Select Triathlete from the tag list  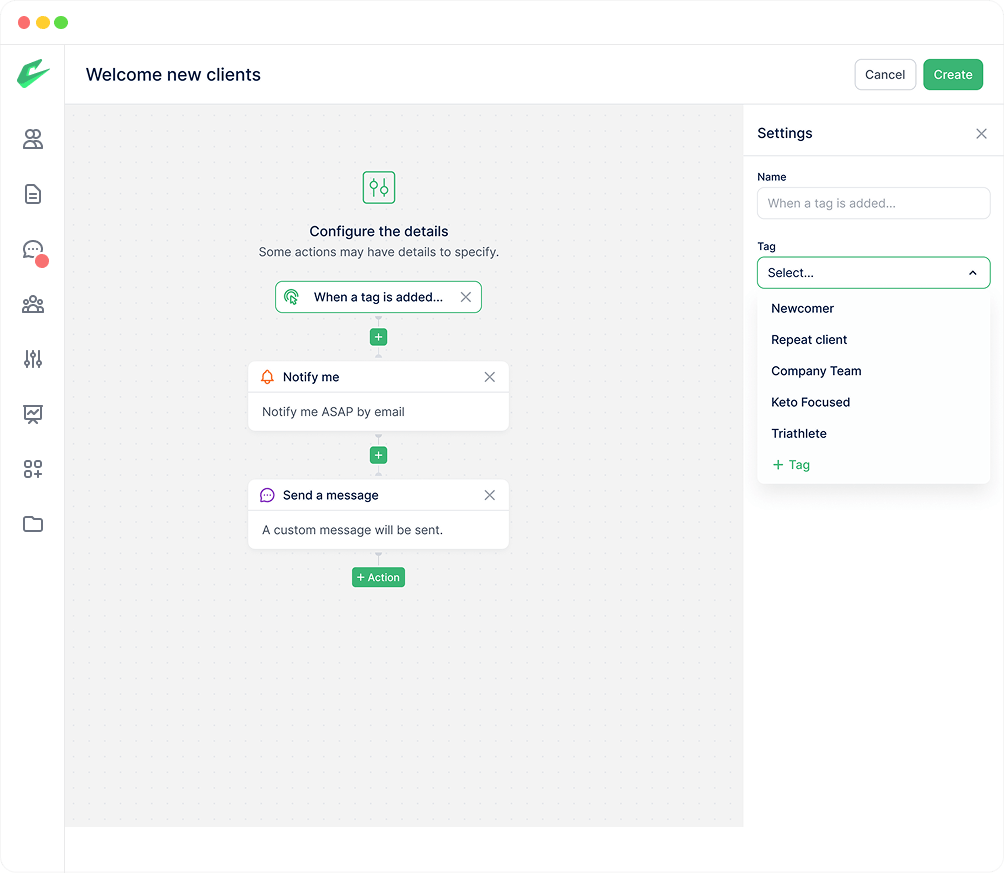coord(798,434)
